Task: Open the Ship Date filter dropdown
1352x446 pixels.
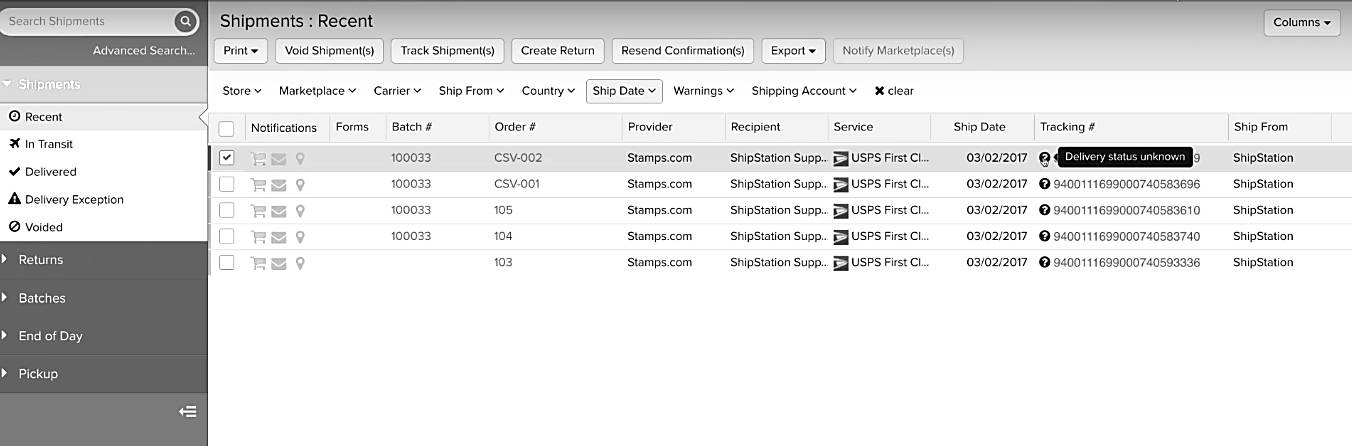Action: click(x=624, y=91)
